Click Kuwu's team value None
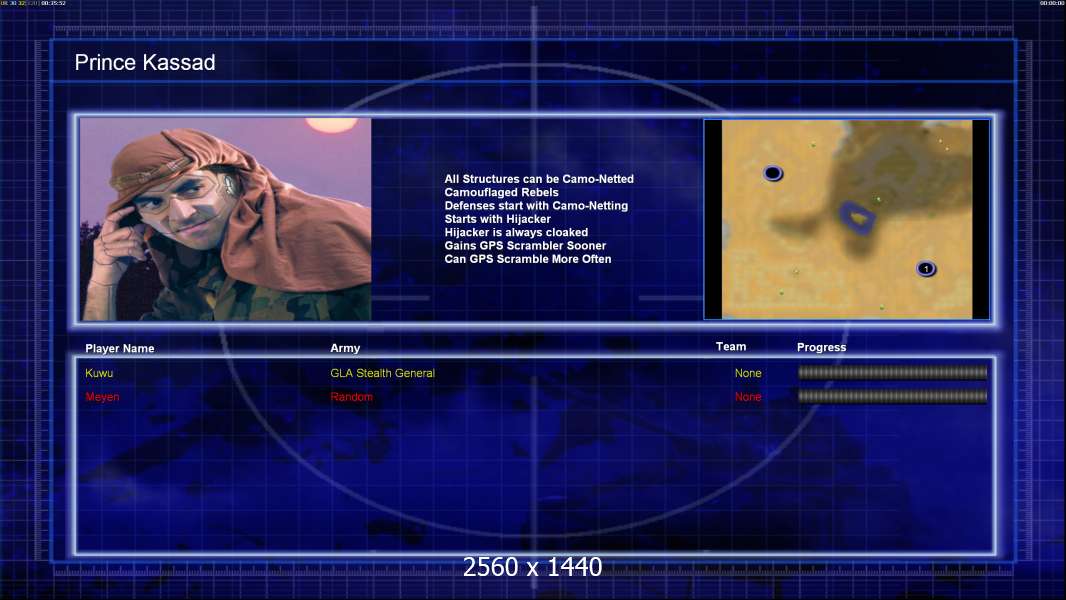 coord(748,373)
